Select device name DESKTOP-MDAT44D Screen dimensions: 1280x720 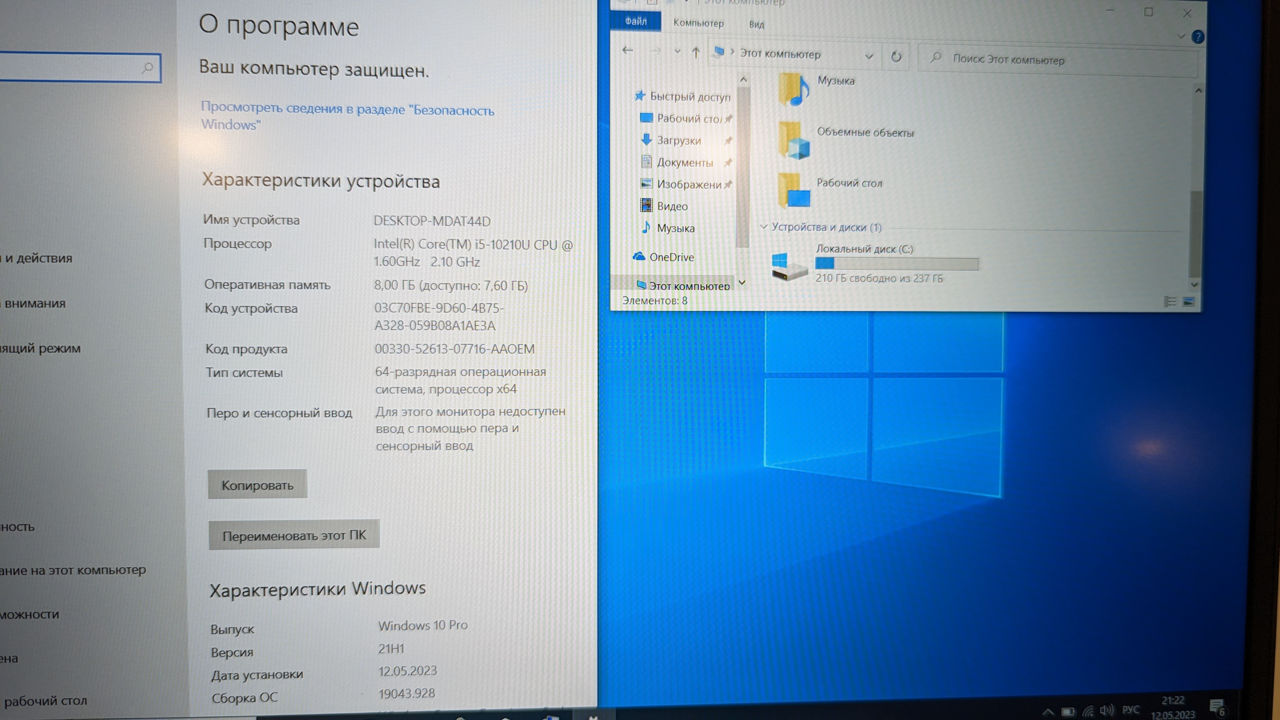tap(432, 221)
